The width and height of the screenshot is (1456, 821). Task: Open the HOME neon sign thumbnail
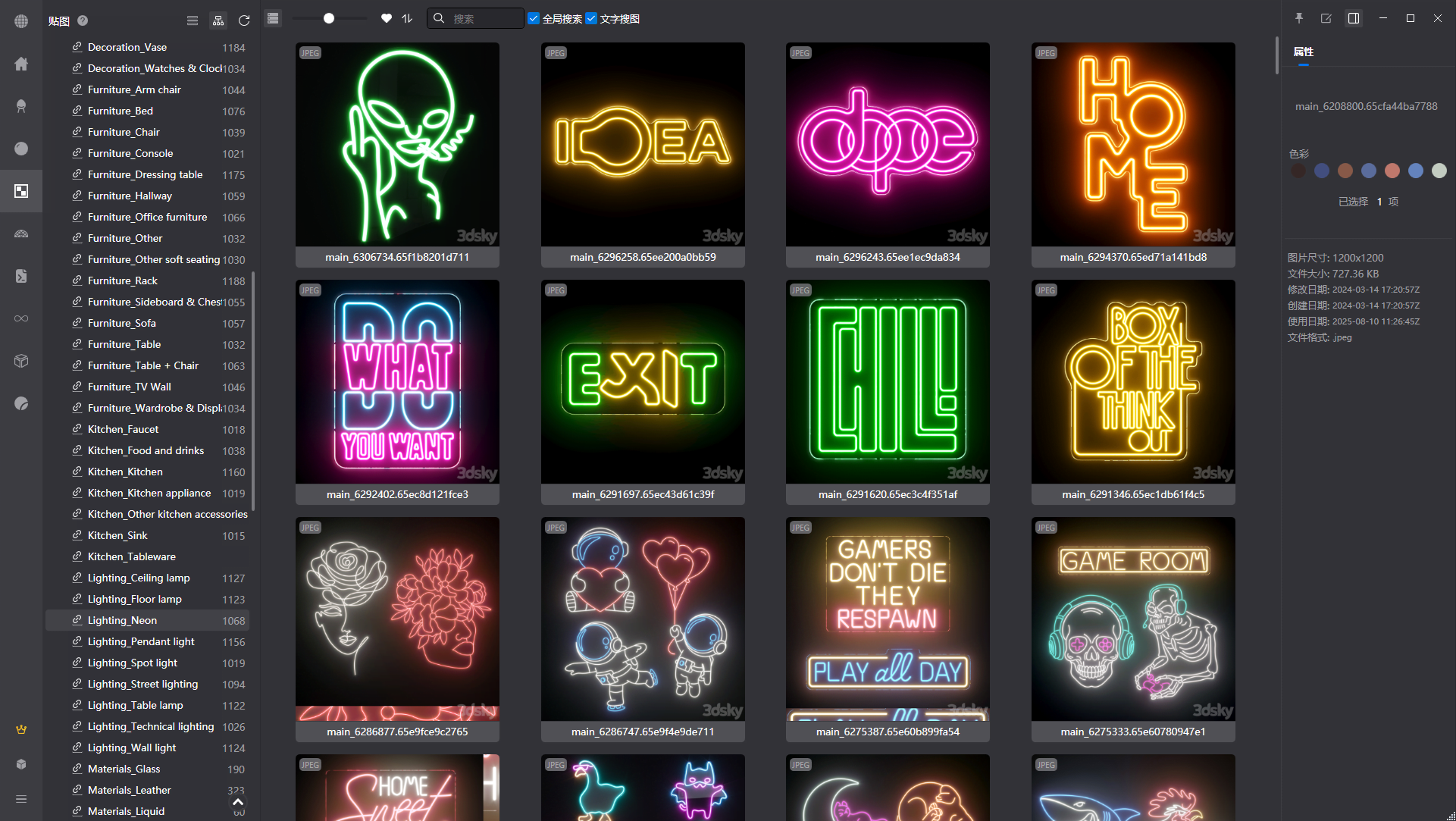[x=1132, y=144]
